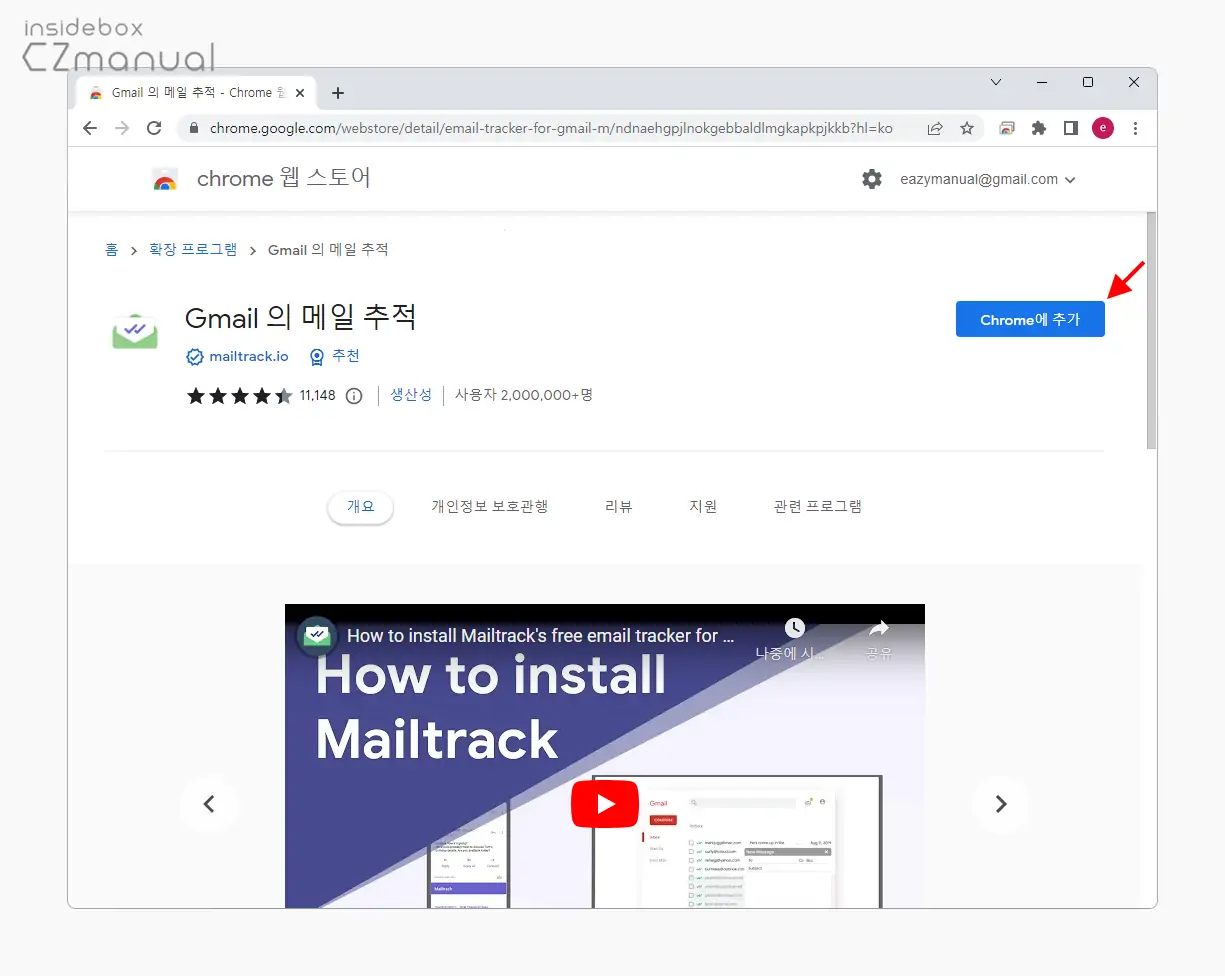Open Chrome's three-dot menu
Image resolution: width=1225 pixels, height=976 pixels.
[x=1135, y=128]
